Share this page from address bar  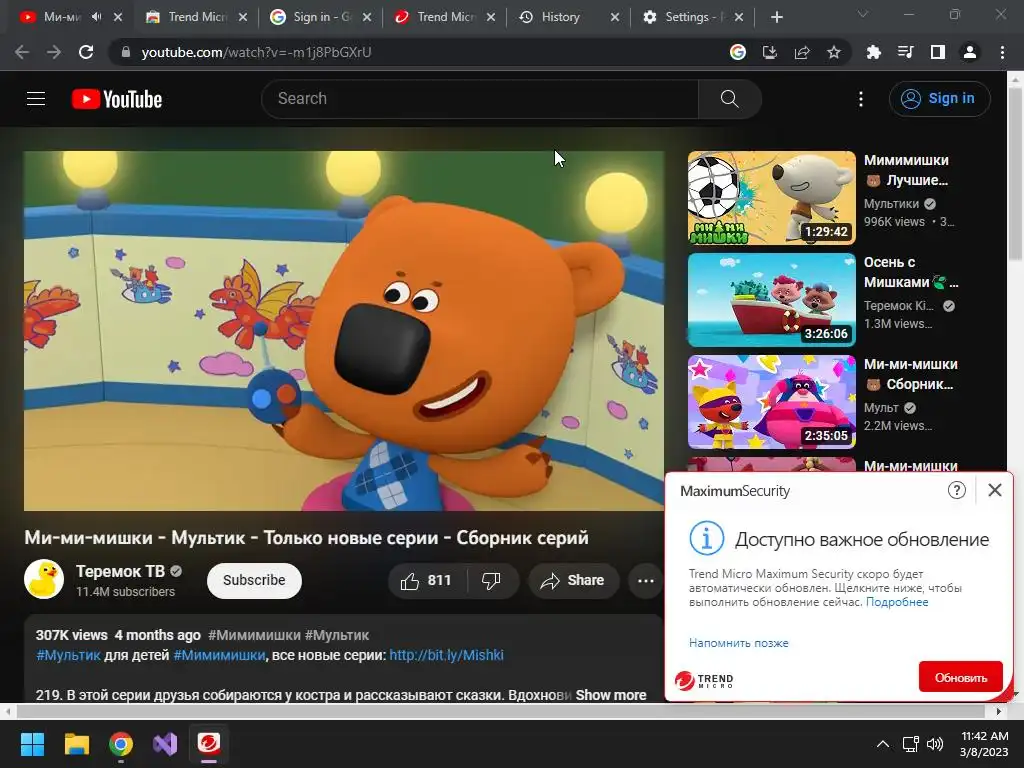pyautogui.click(x=802, y=52)
